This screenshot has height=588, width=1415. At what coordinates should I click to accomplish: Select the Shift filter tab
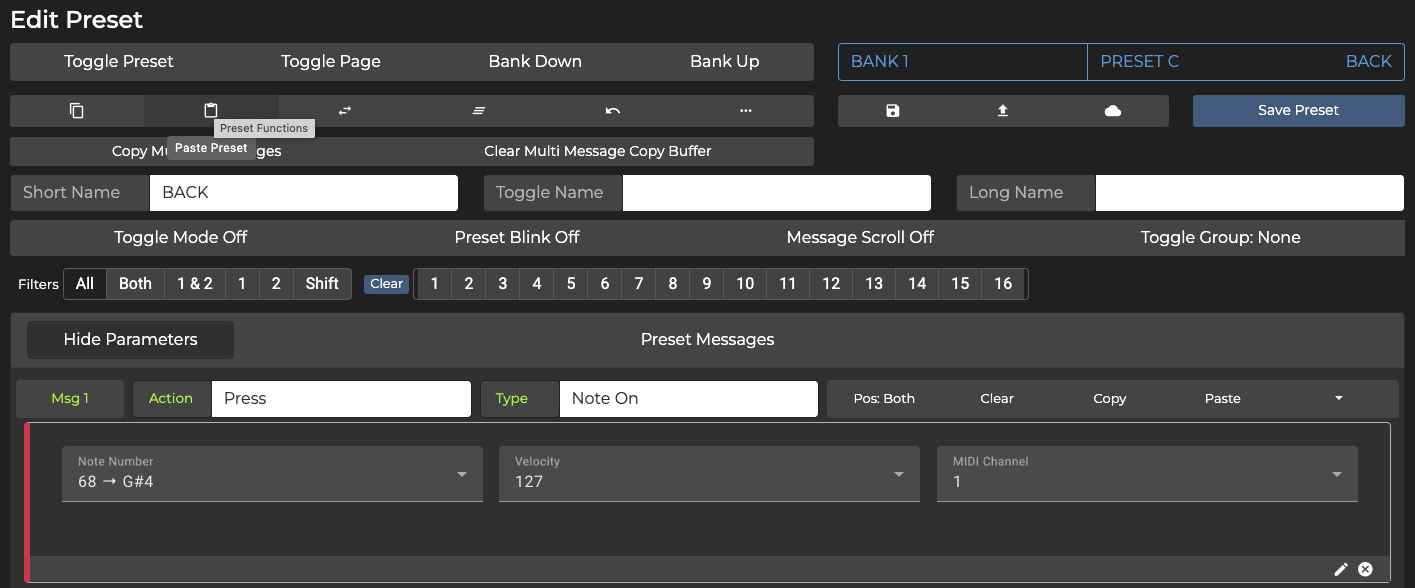[322, 284]
